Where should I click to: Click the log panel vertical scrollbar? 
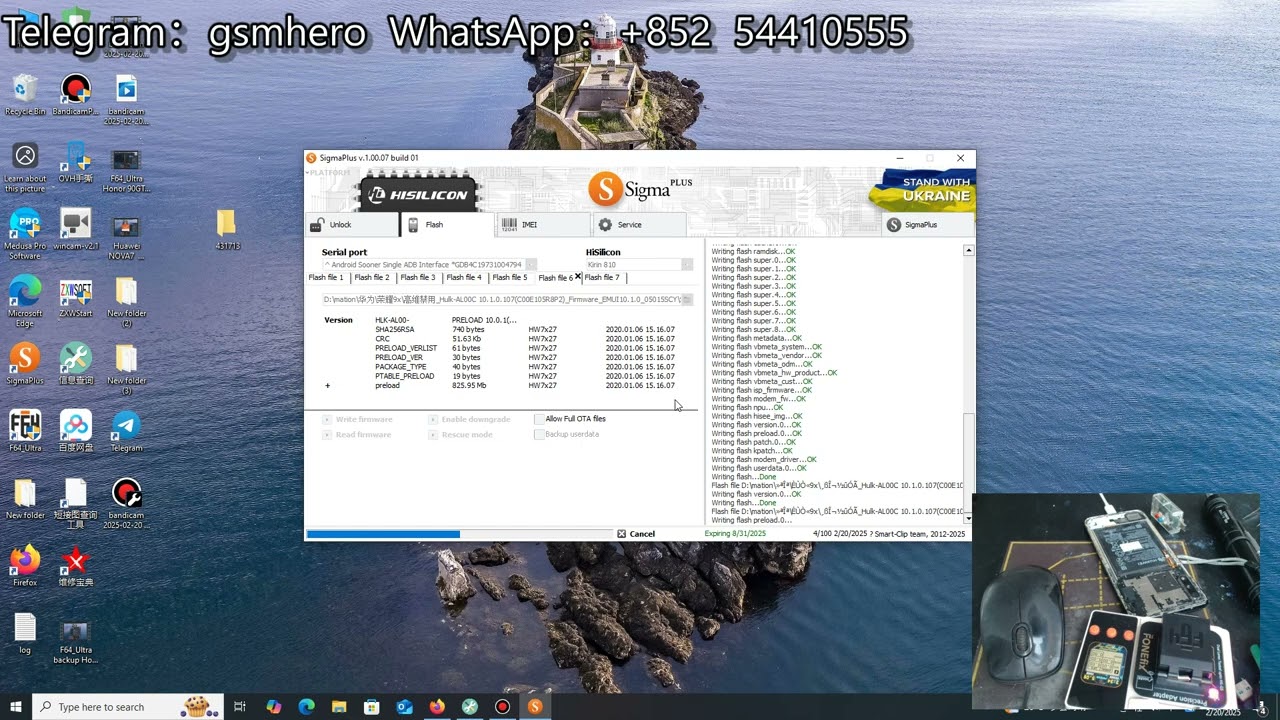(968, 383)
